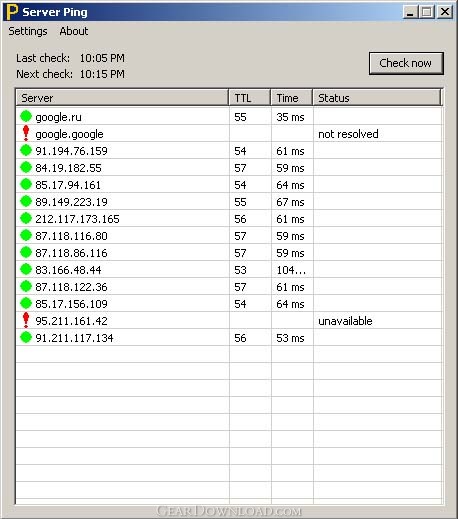Image resolution: width=458 pixels, height=519 pixels.
Task: Click Server Ping app icon in title bar
Action: point(12,12)
